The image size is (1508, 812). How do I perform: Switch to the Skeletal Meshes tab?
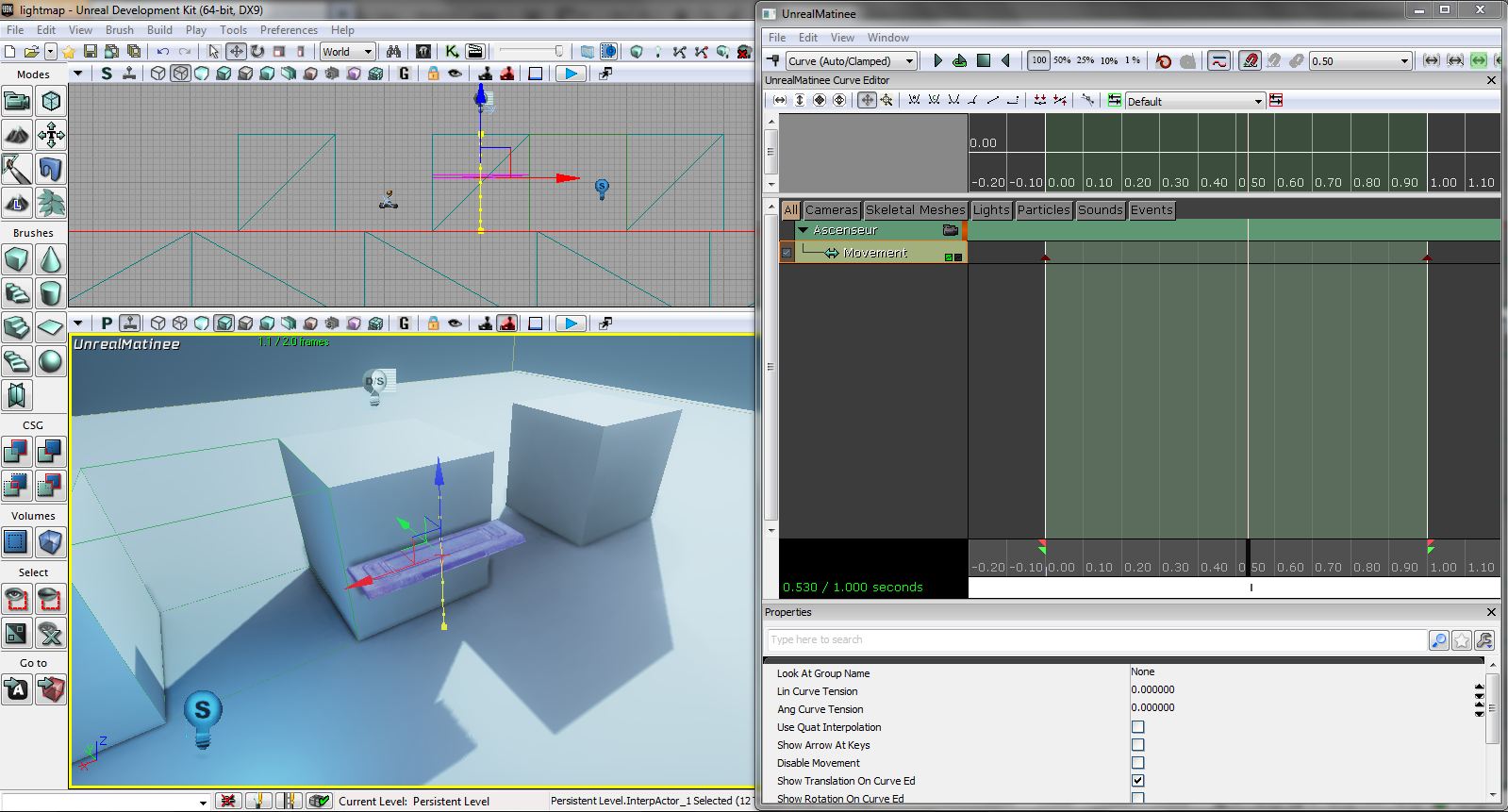pyautogui.click(x=915, y=210)
